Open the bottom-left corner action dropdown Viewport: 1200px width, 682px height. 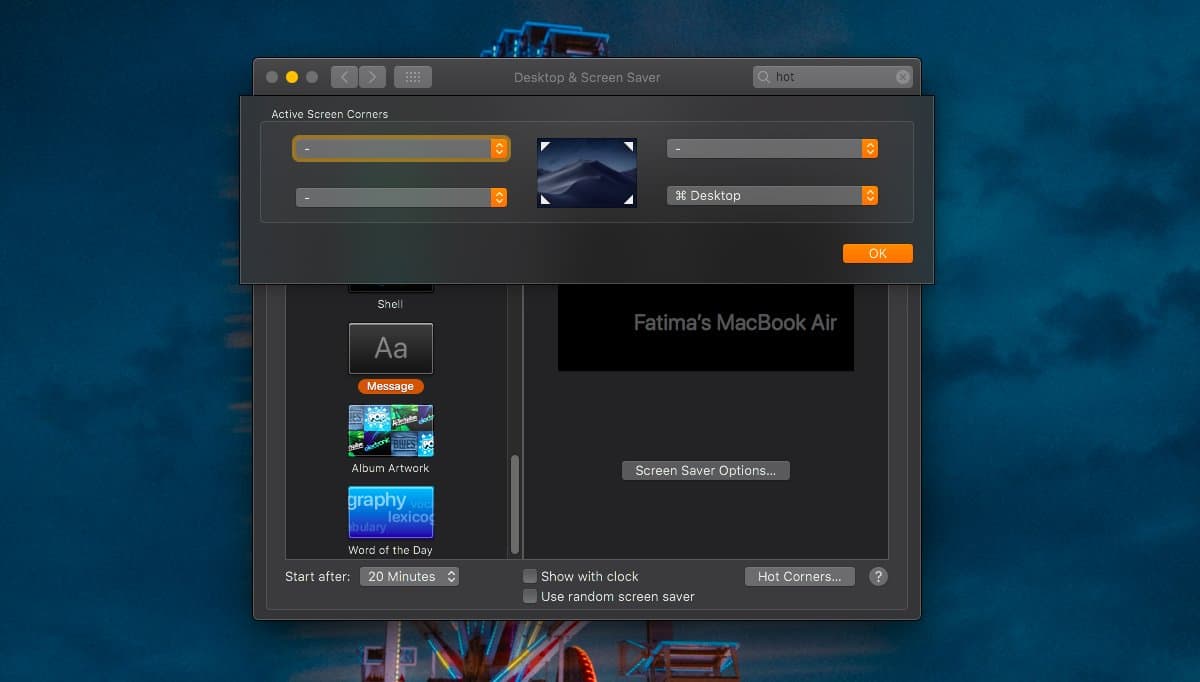pyautogui.click(x=401, y=198)
